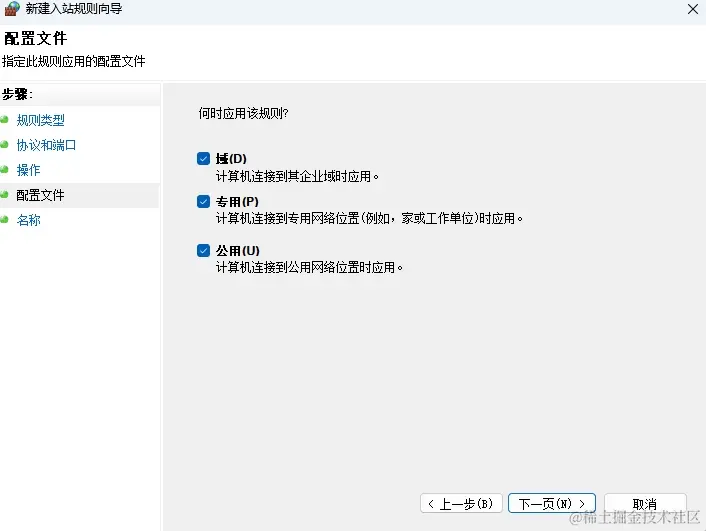Continue with 下一页(N) button
Viewport: 706px width, 531px height.
tap(552, 503)
